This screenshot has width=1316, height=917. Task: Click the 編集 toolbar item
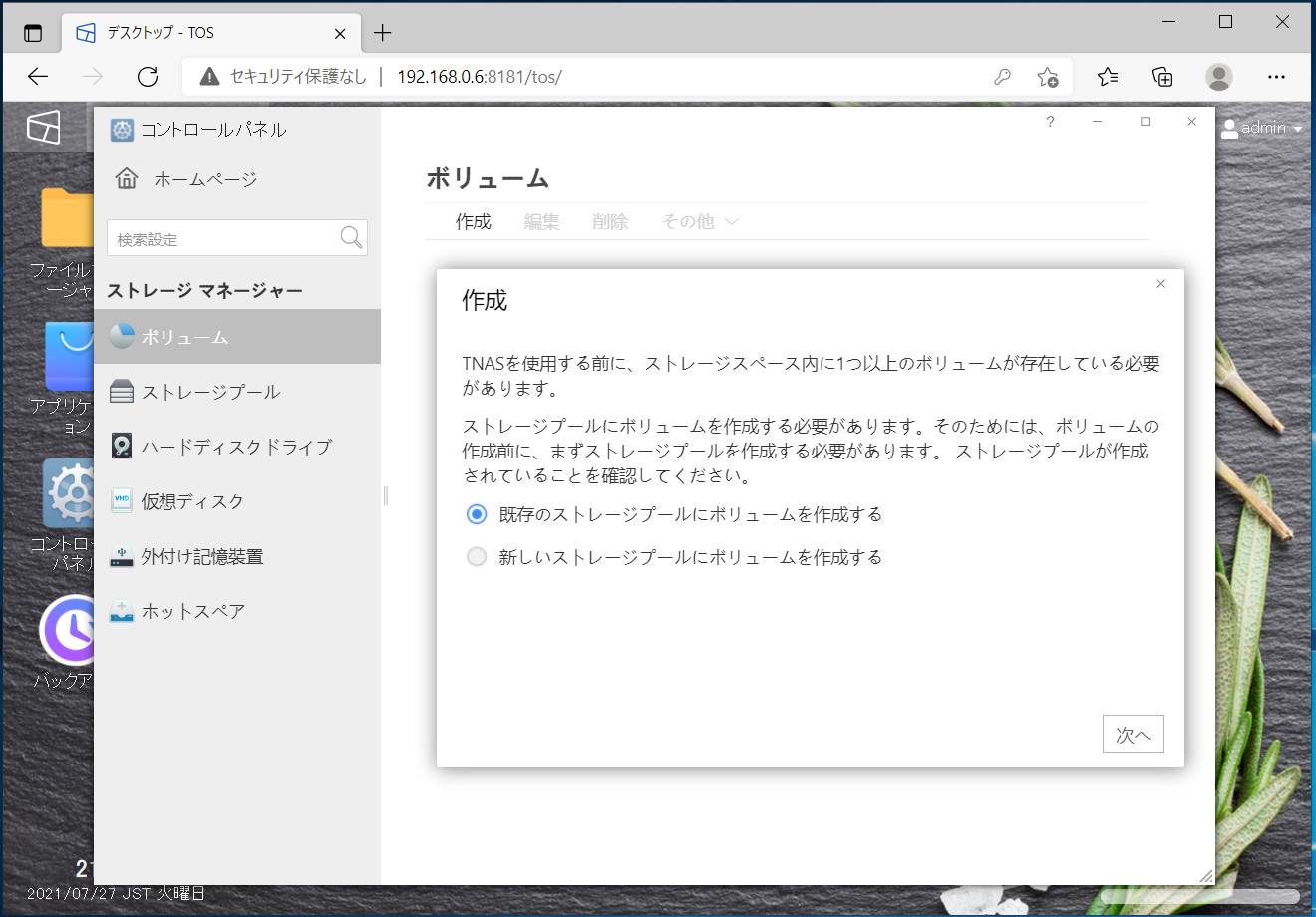[x=541, y=222]
